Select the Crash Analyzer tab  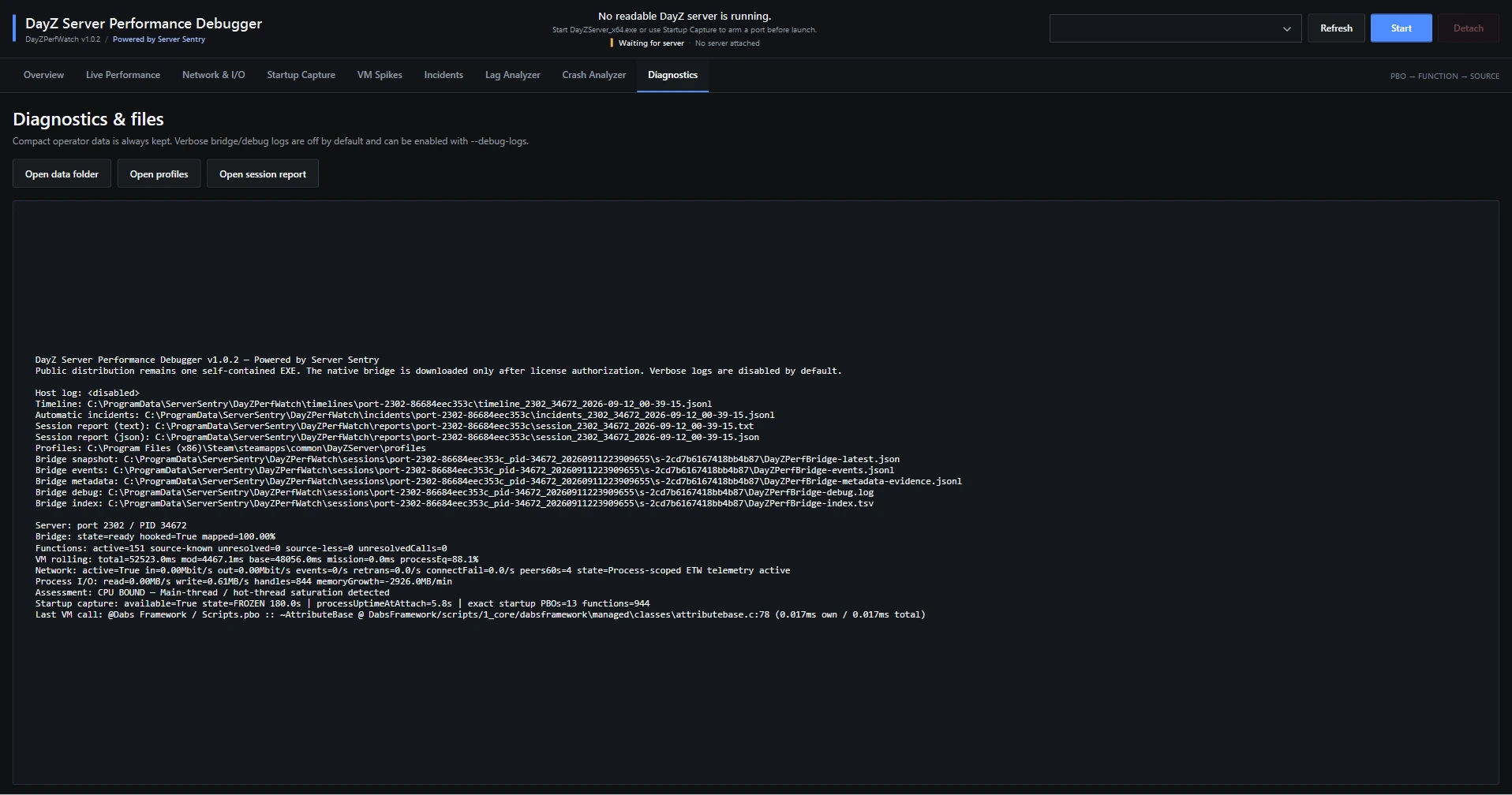click(x=593, y=75)
